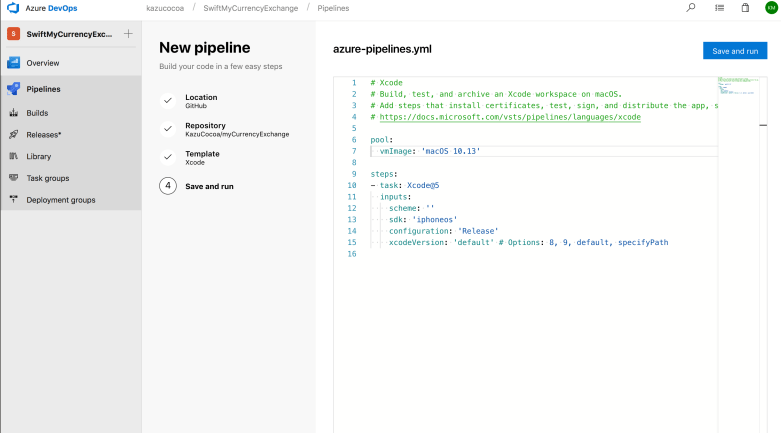Click the Save and run button
The height and width of the screenshot is (433, 781).
[x=735, y=51]
